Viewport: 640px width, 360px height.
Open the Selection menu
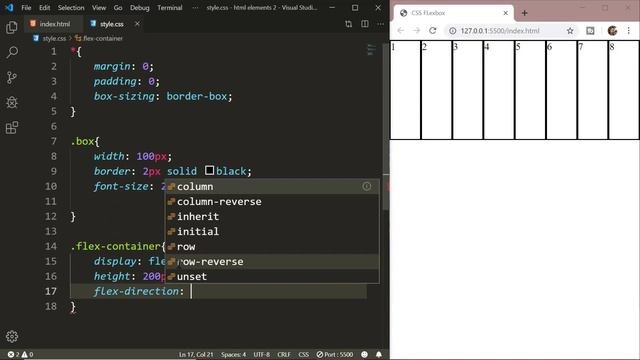tap(71, 8)
